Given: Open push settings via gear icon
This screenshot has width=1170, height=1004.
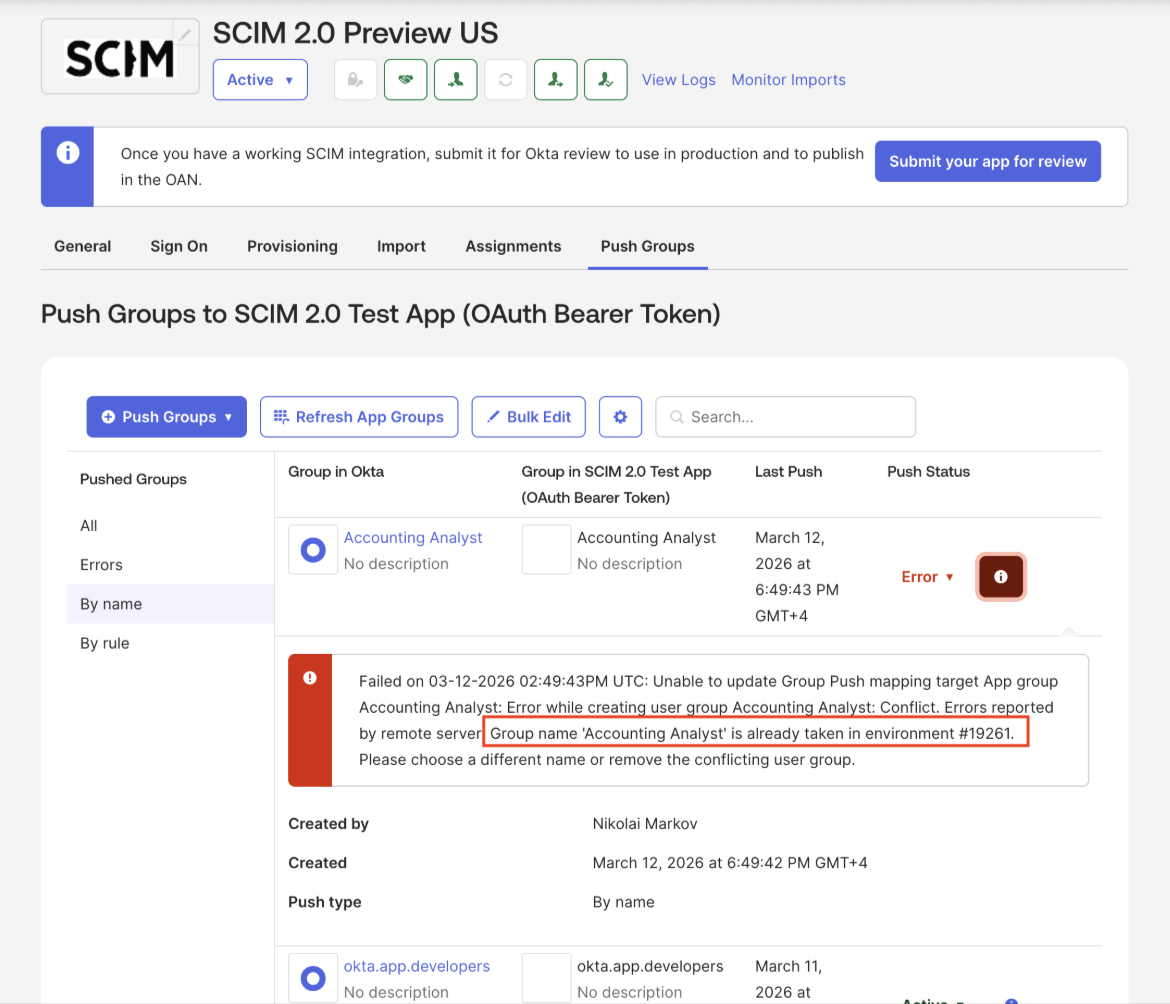Looking at the screenshot, I should coord(620,417).
